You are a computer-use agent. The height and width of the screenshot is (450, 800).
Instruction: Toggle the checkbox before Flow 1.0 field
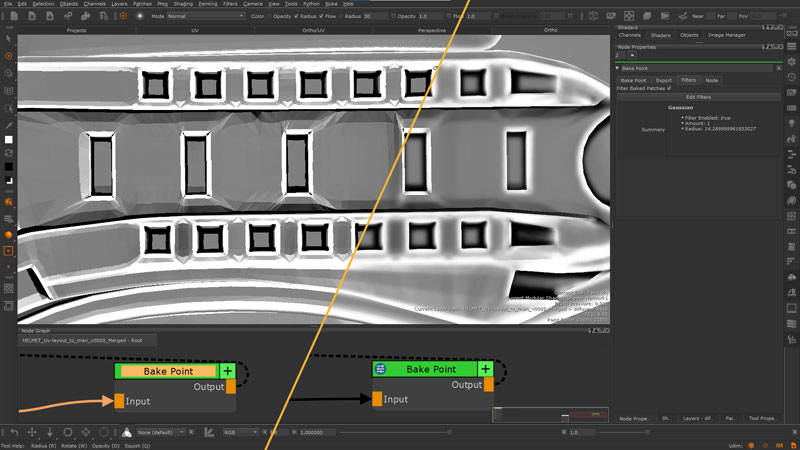tap(449, 16)
